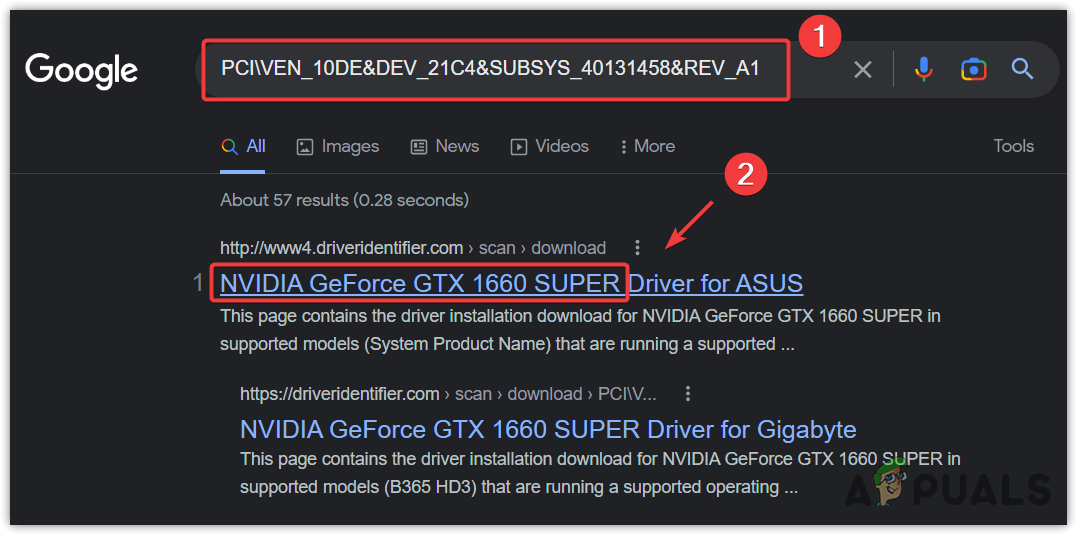
Task: Switch to the Videos tab
Action: point(549,146)
